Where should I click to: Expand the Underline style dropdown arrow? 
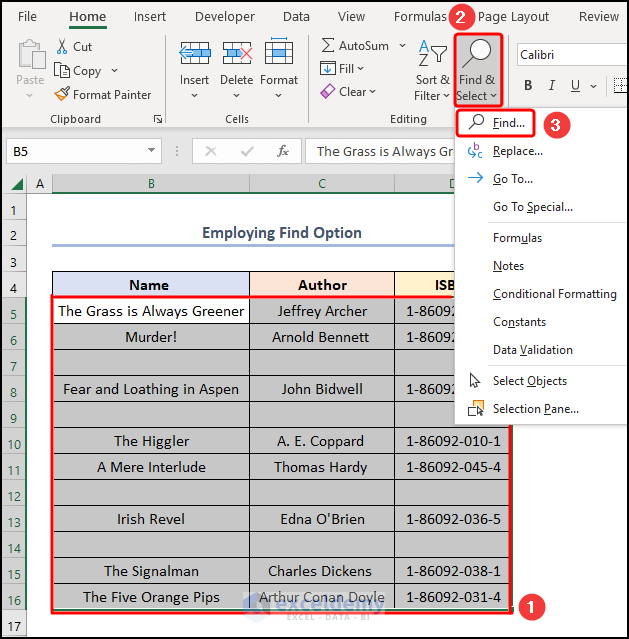tap(594, 86)
